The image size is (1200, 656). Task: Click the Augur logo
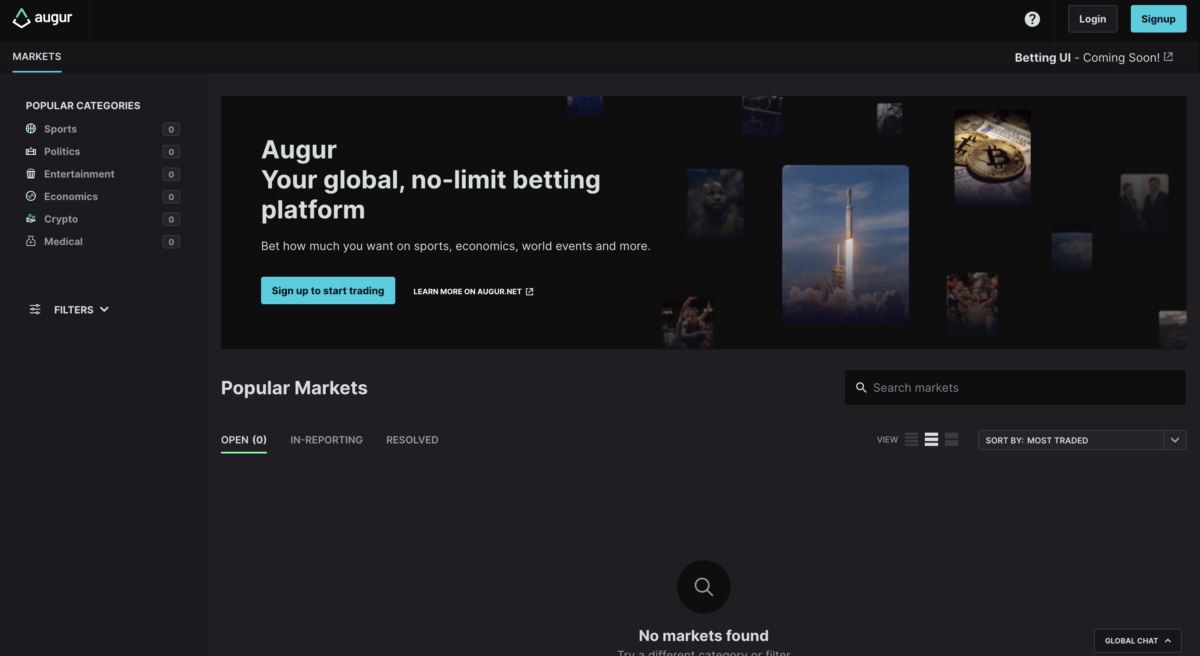pos(40,18)
